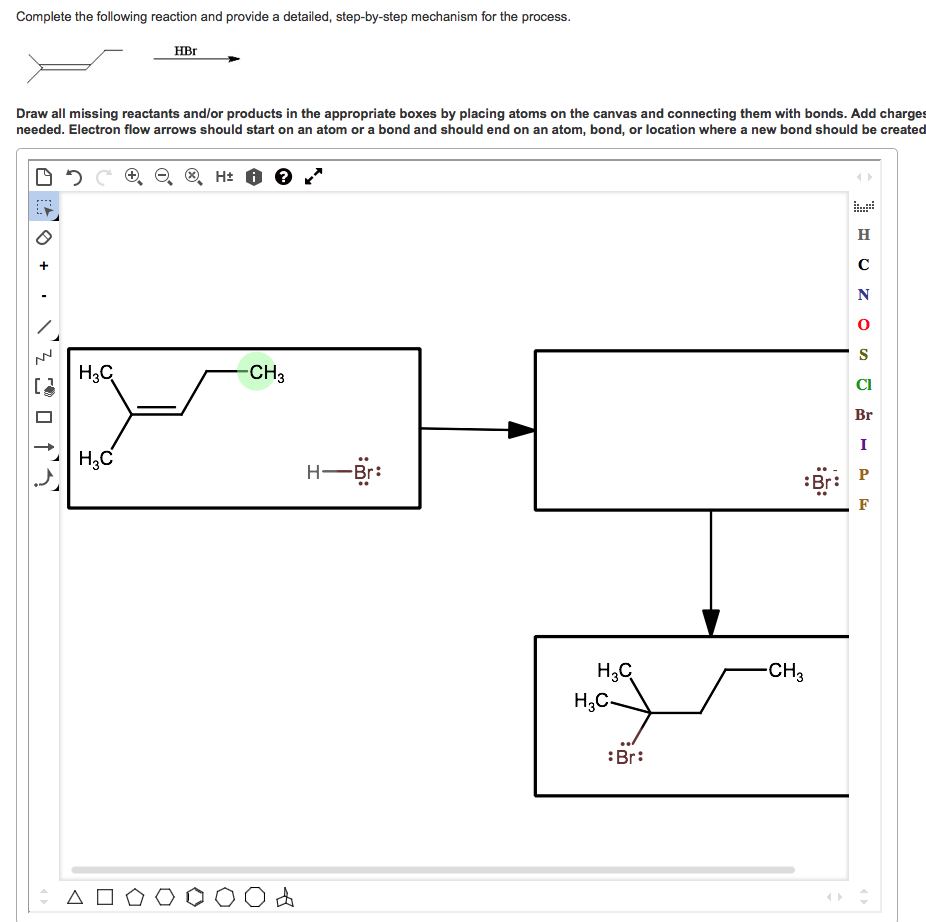Image resolution: width=926 pixels, height=922 pixels.
Task: Select the marquee selection tool
Action: (44, 207)
